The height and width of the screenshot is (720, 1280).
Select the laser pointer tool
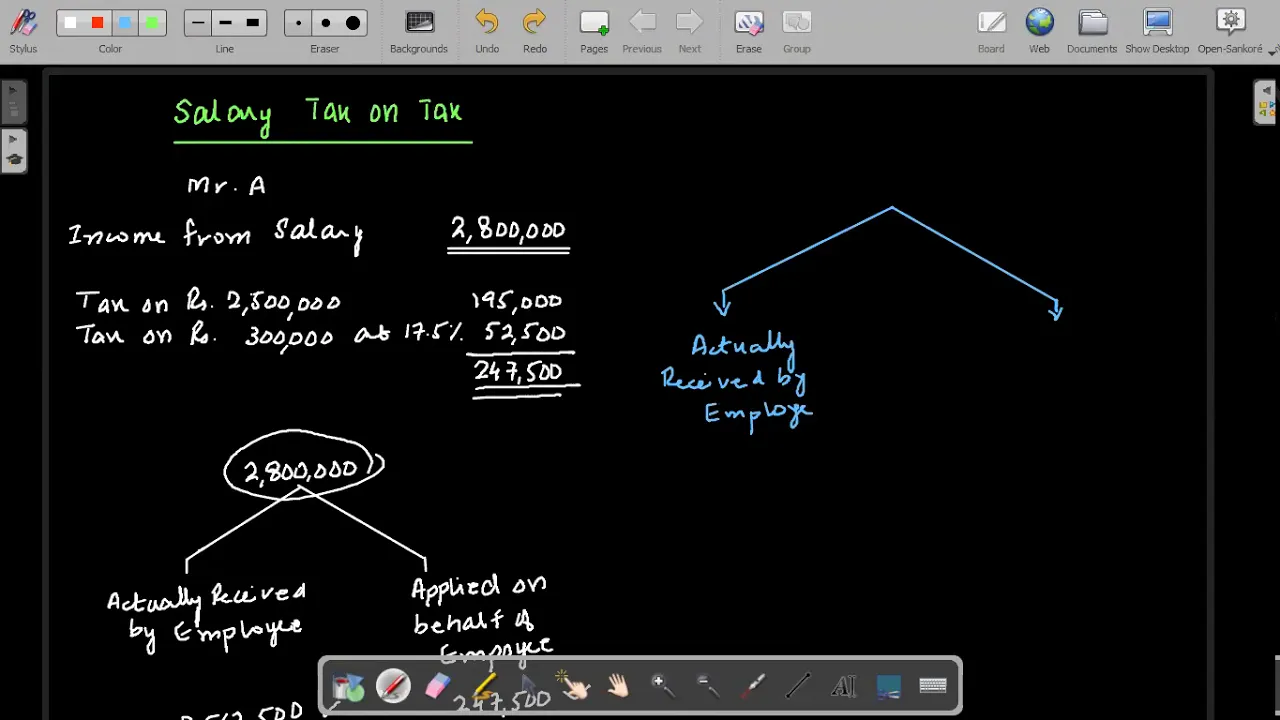753,686
